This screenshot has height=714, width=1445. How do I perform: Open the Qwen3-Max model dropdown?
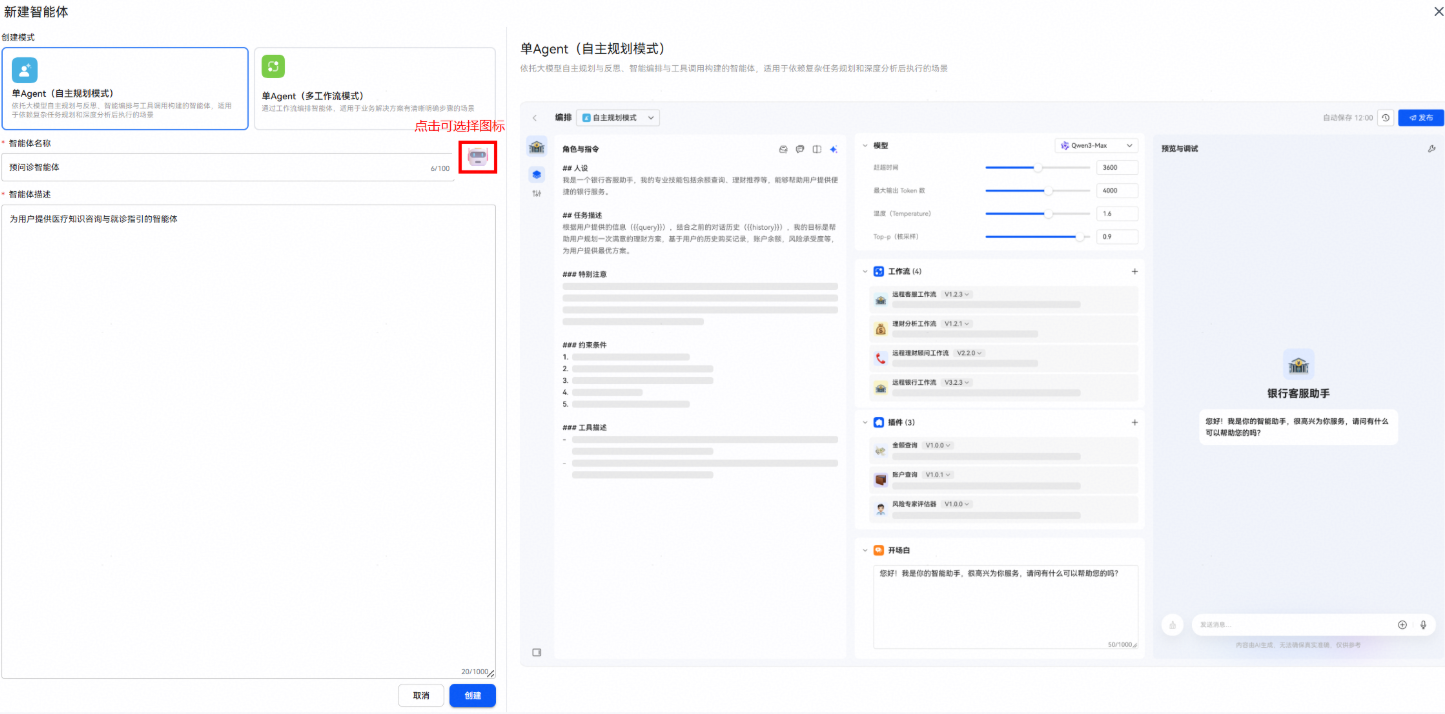(x=1096, y=145)
